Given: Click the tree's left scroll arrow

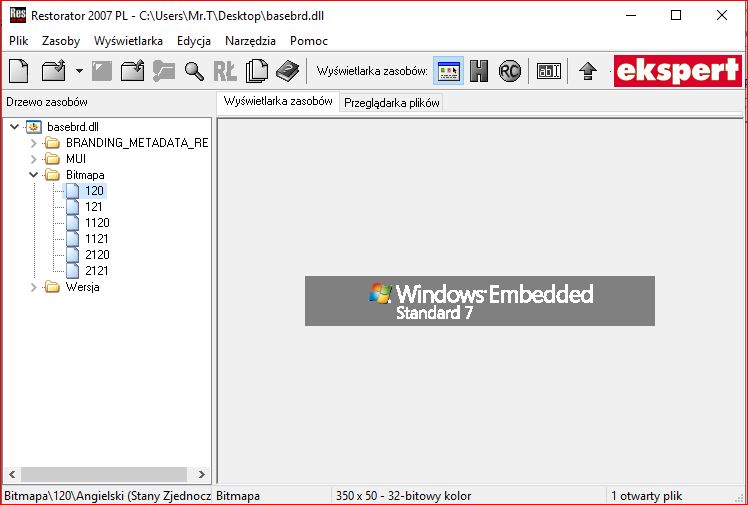Looking at the screenshot, I should tap(12, 474).
